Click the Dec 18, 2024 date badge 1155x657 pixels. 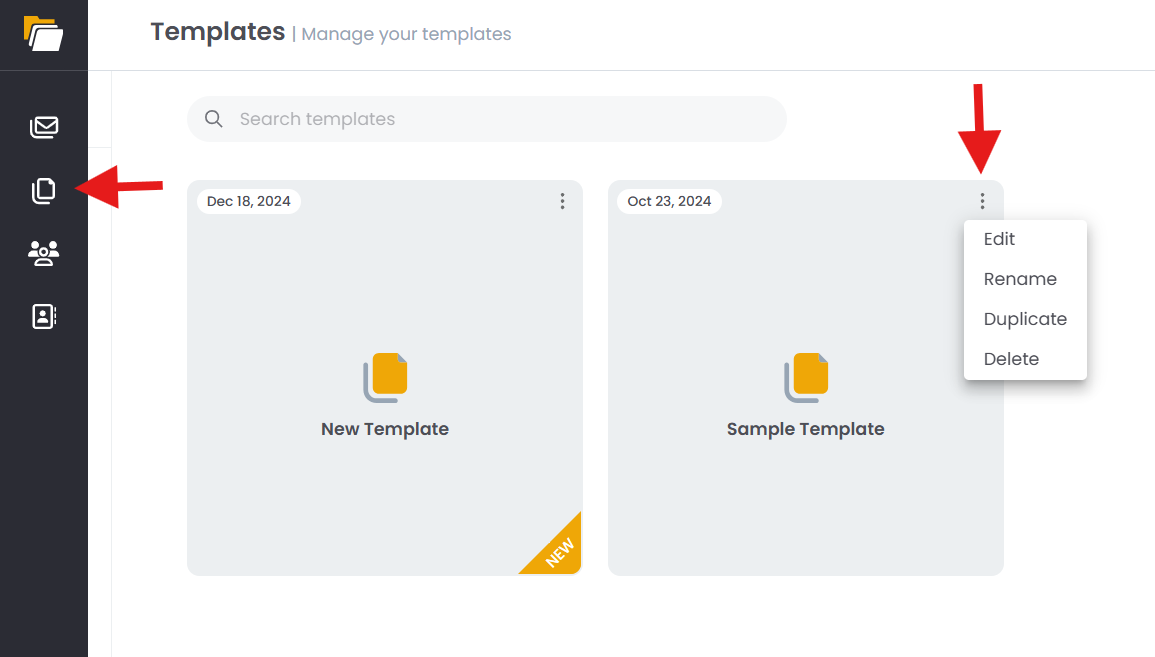[249, 201]
